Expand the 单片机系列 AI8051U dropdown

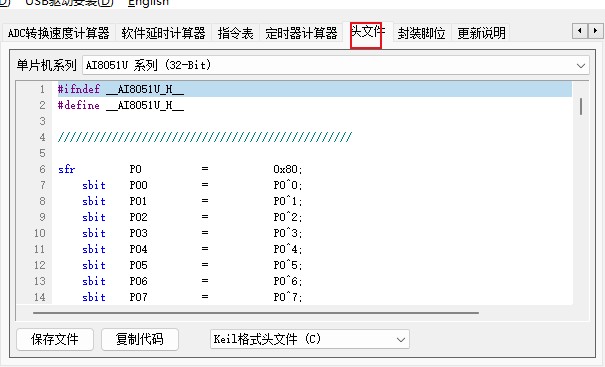(x=336, y=65)
